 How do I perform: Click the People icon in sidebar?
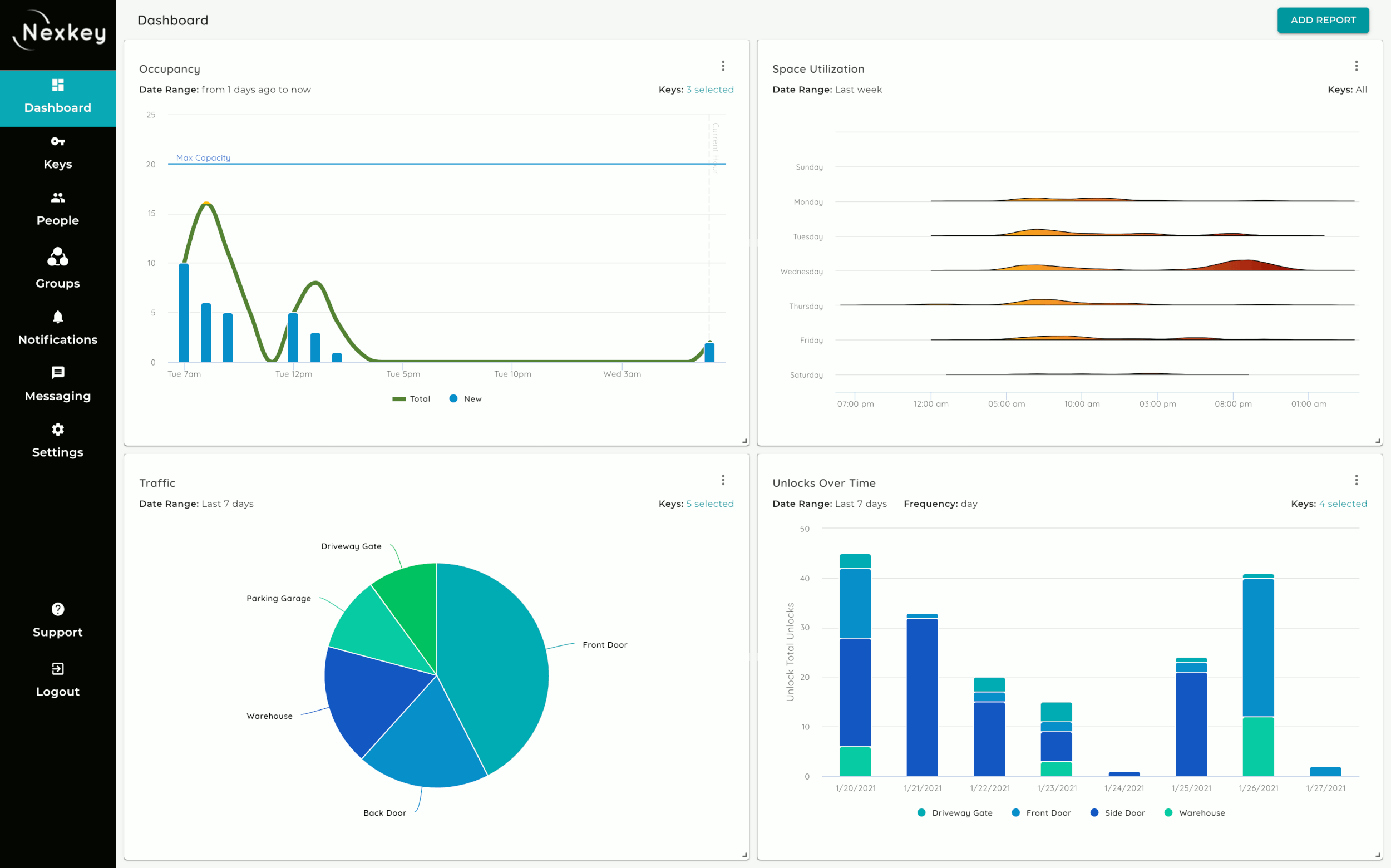coord(57,198)
